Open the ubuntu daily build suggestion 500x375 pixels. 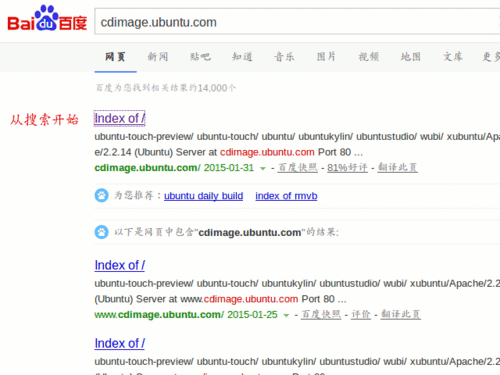203,196
